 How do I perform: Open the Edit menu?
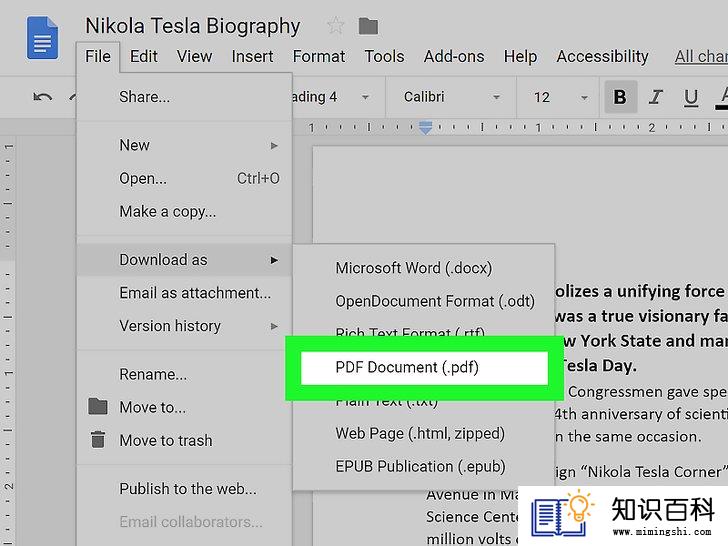143,57
